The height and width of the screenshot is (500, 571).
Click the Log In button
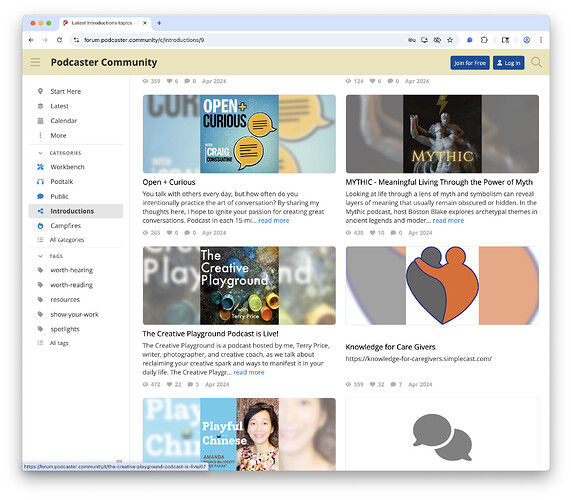tap(508, 63)
